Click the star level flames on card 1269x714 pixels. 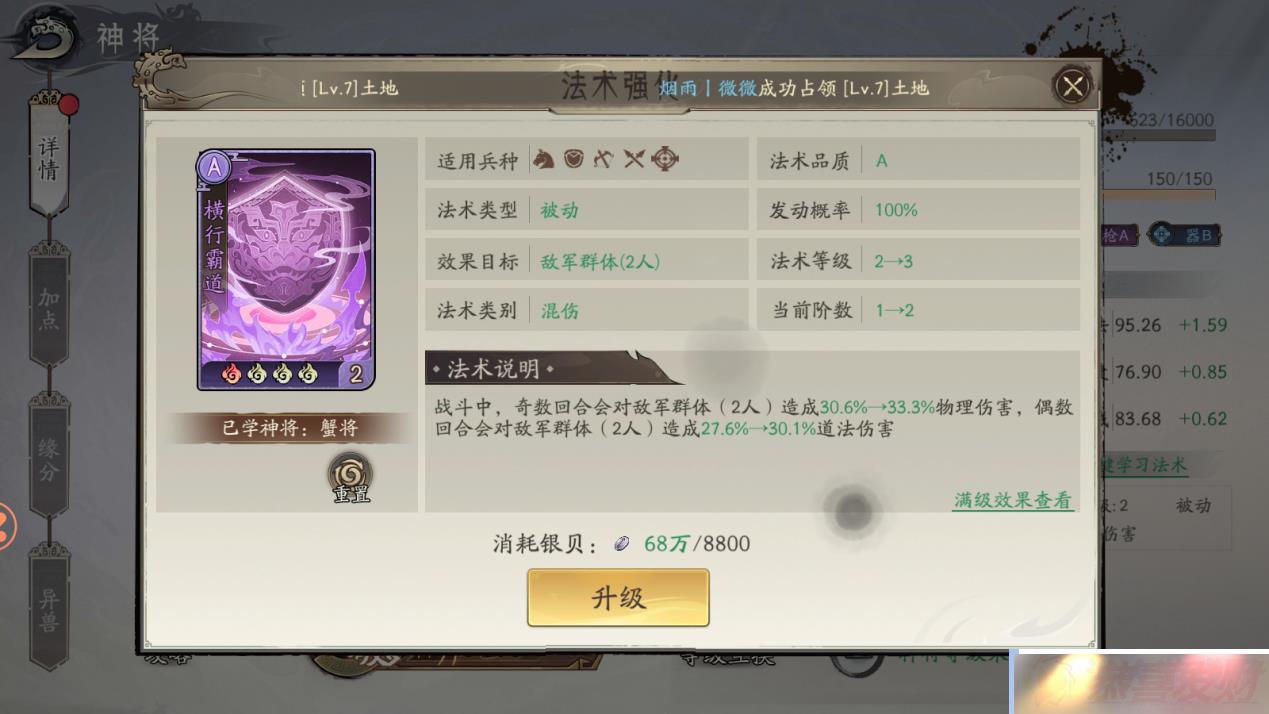(x=270, y=374)
